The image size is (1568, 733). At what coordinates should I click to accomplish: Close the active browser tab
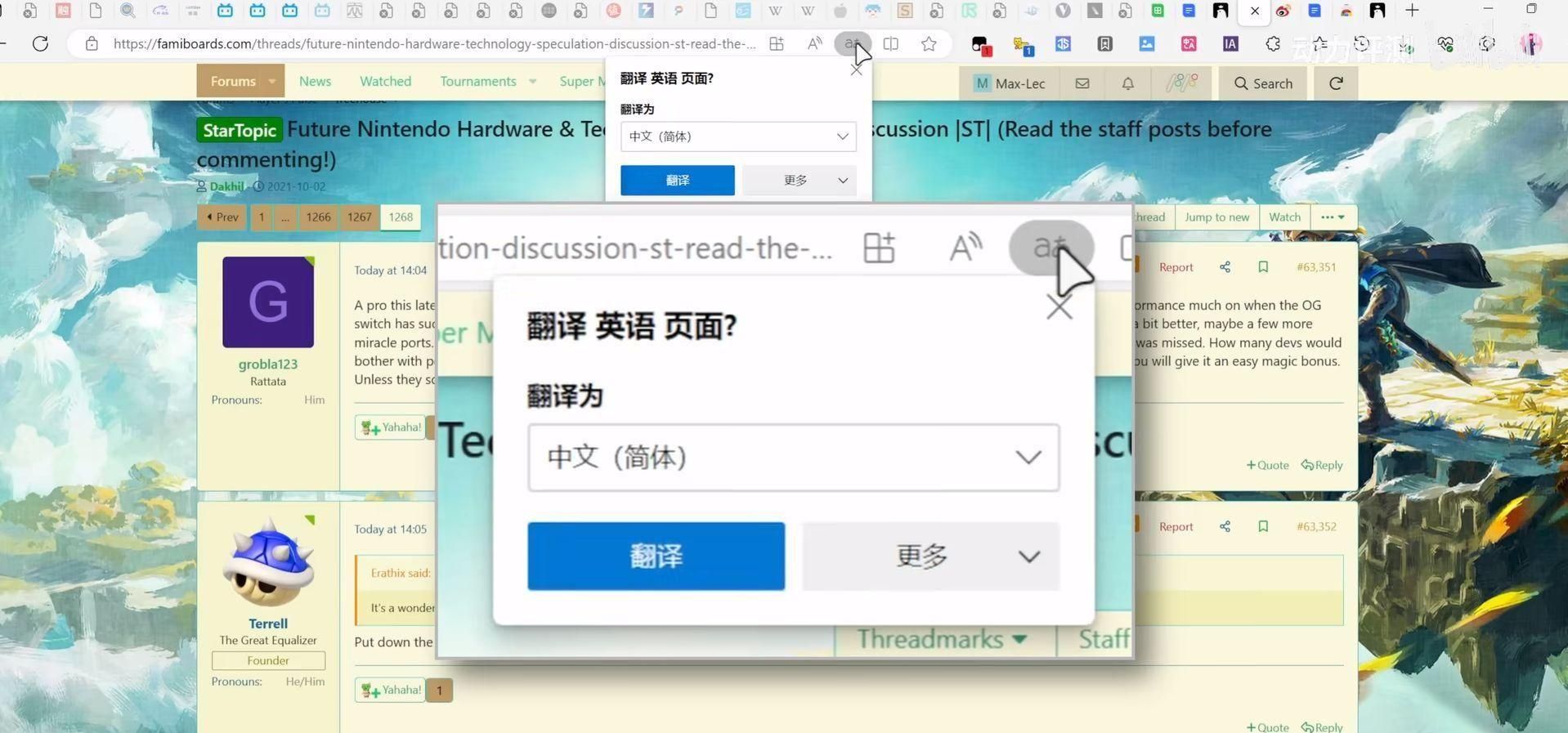click(x=1254, y=11)
